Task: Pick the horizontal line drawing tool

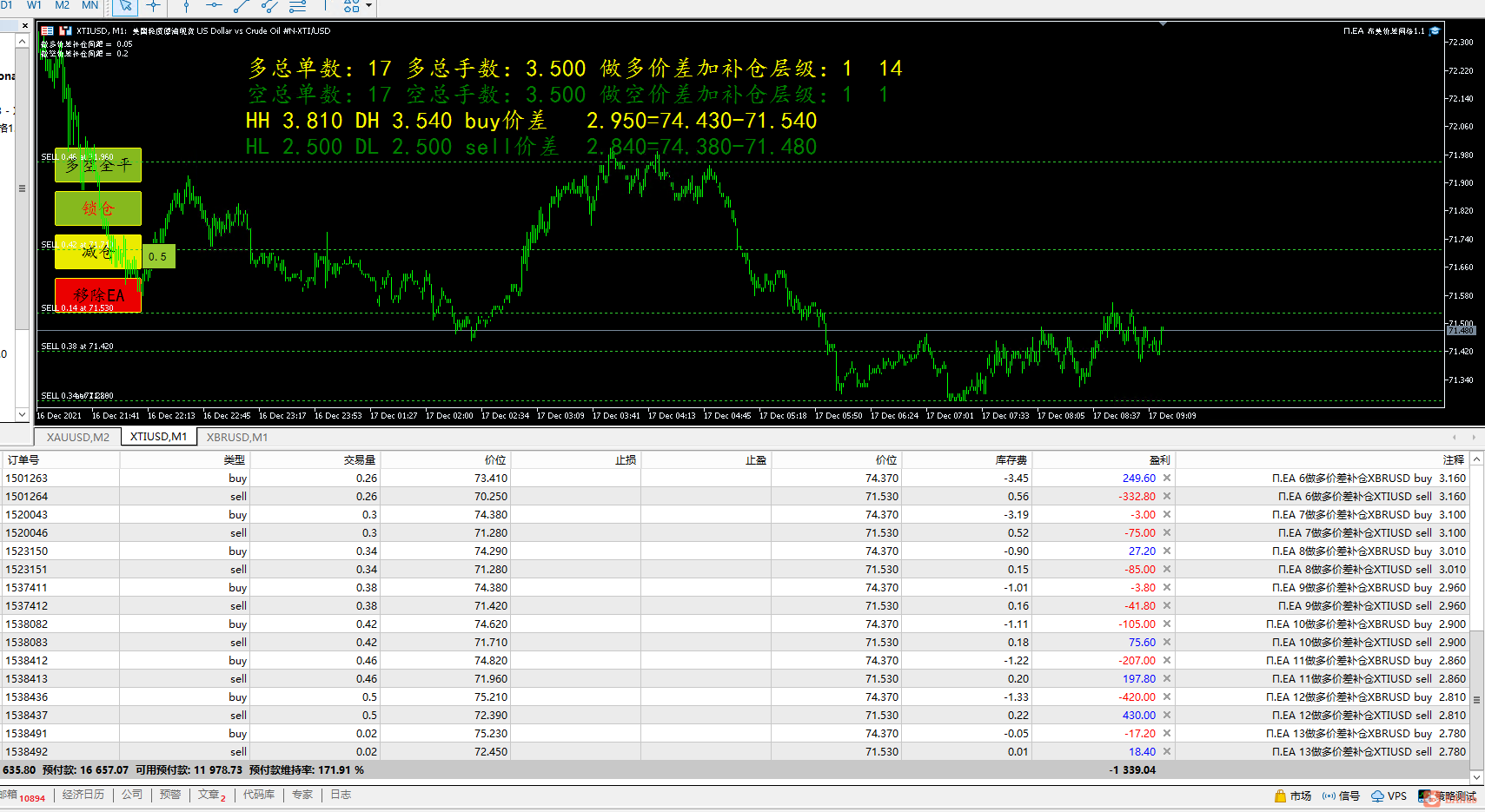Action: pos(214,6)
